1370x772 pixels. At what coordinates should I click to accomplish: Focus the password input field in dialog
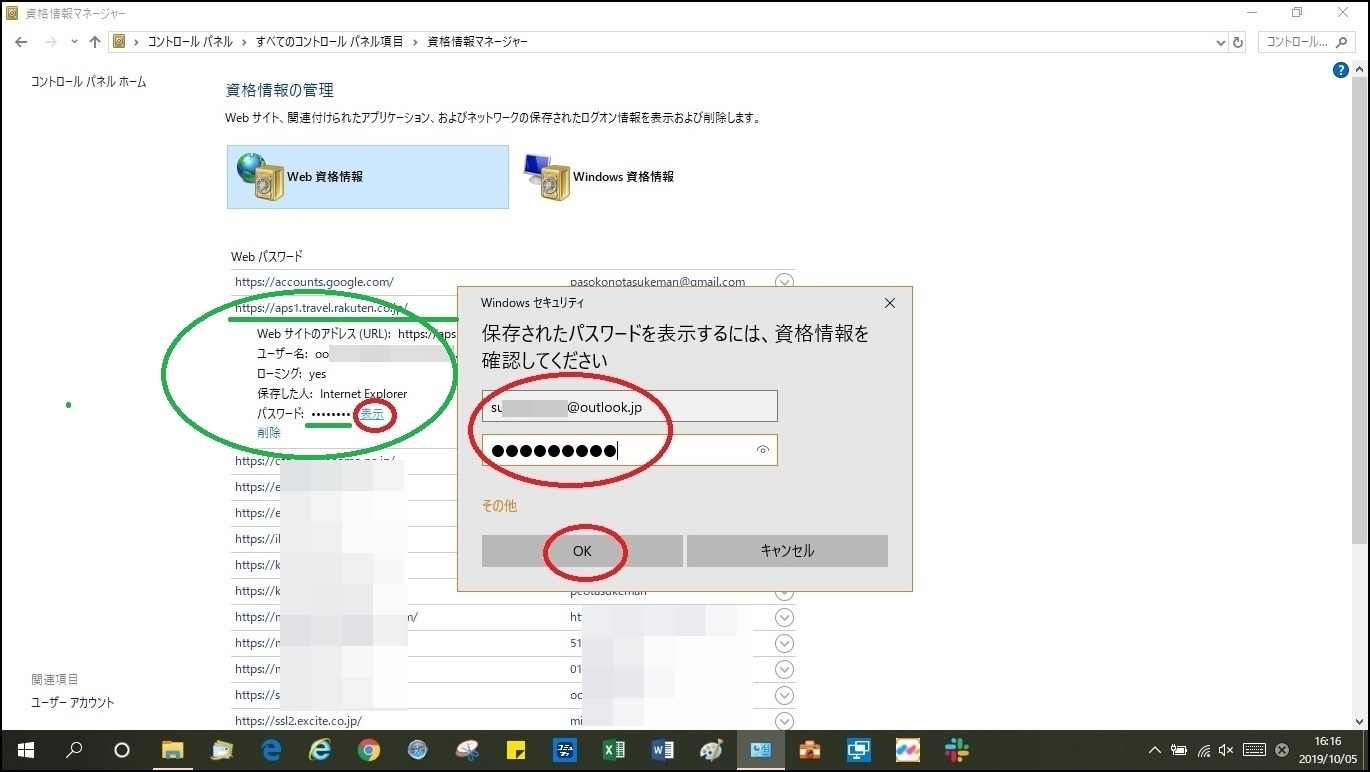[x=629, y=450]
